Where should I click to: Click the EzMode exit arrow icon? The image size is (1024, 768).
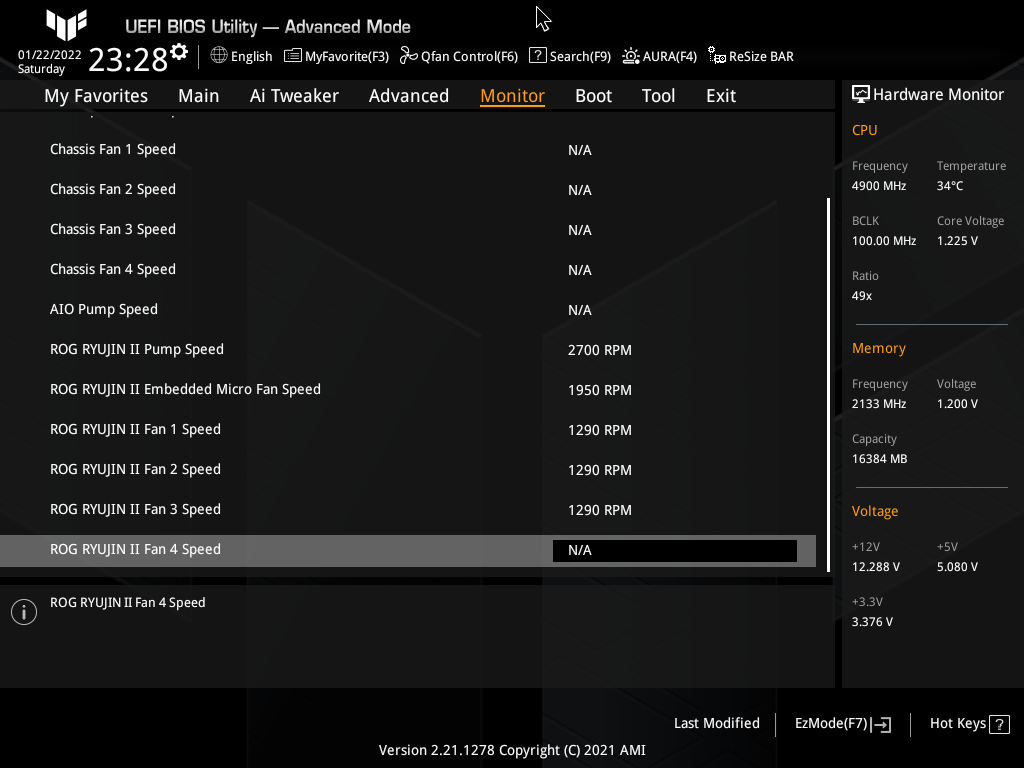tap(881, 724)
